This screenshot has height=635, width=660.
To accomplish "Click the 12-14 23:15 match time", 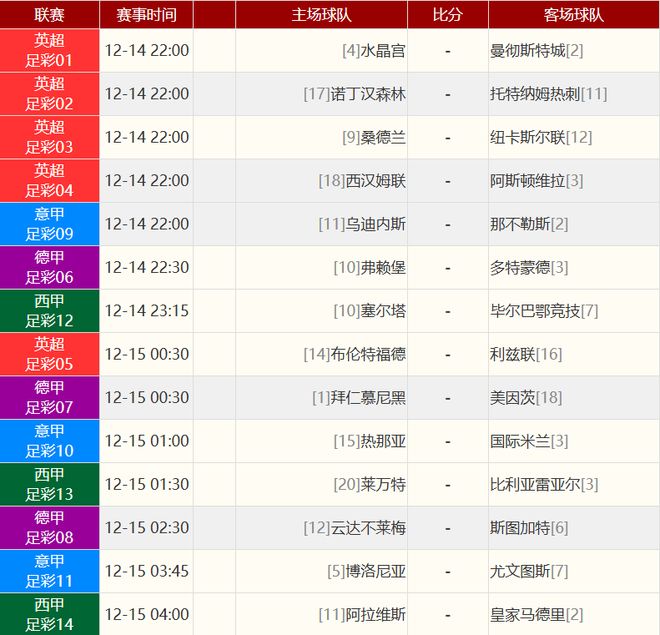I will click(146, 311).
